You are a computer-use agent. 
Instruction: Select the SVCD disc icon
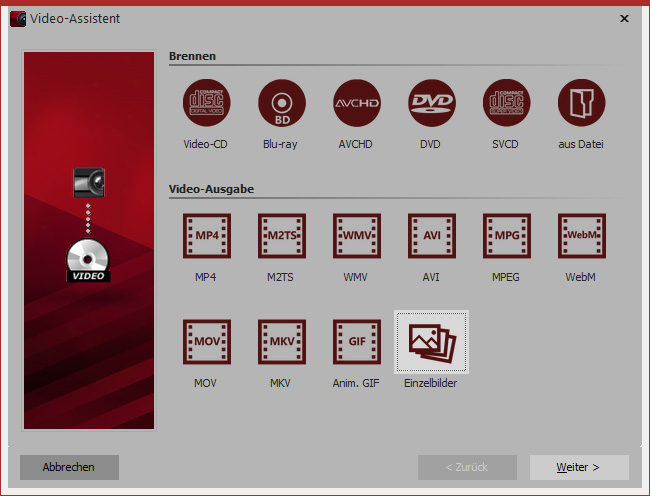(x=507, y=104)
